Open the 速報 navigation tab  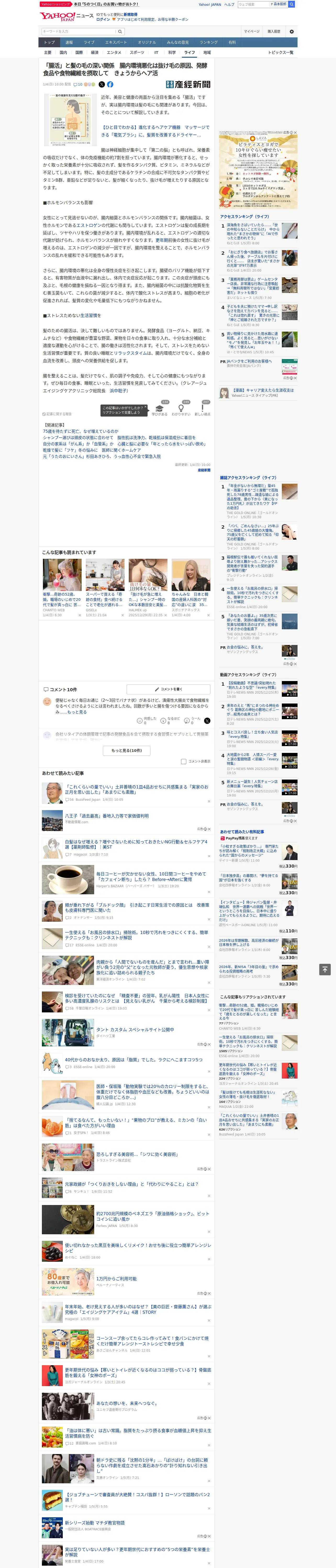tap(69, 43)
